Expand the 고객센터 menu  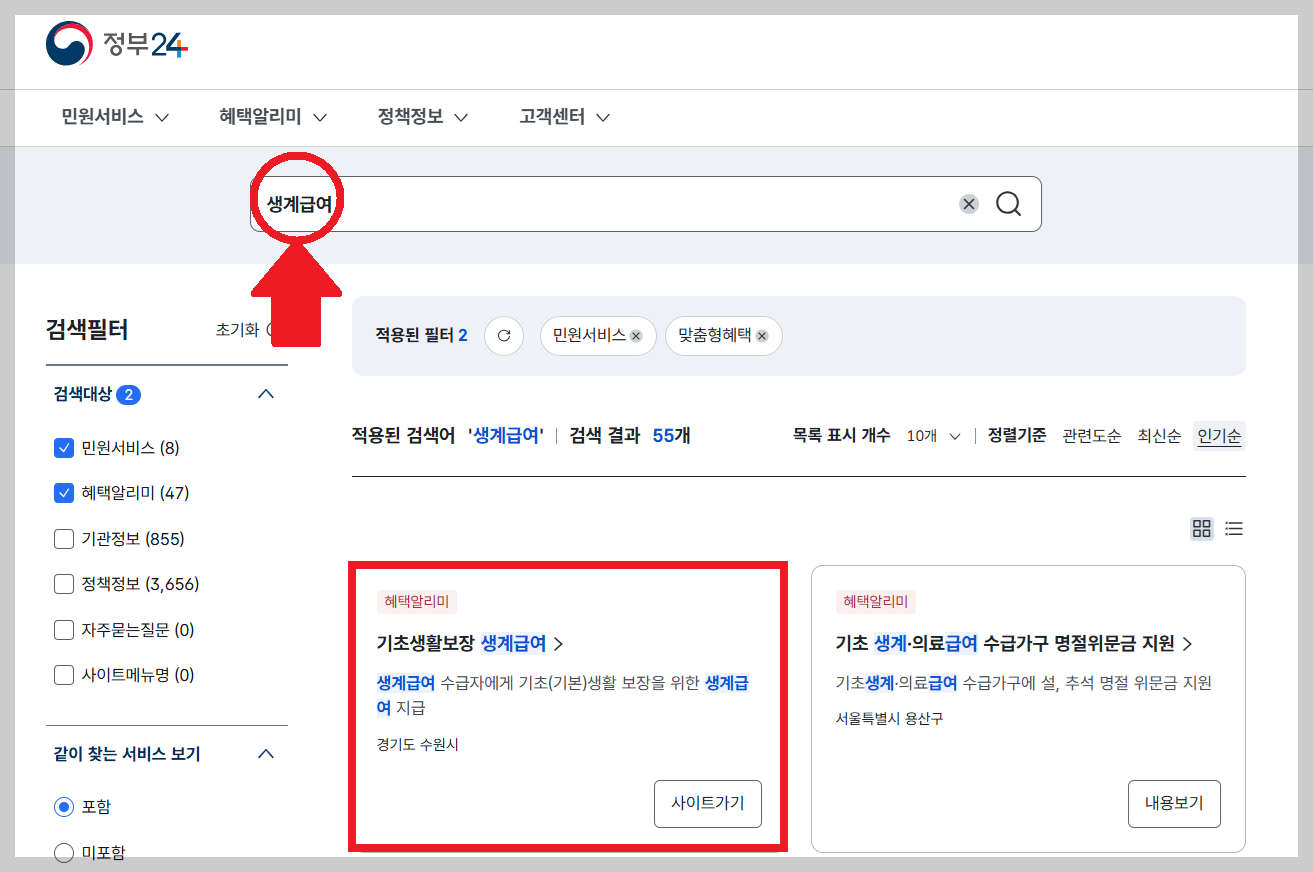click(553, 117)
